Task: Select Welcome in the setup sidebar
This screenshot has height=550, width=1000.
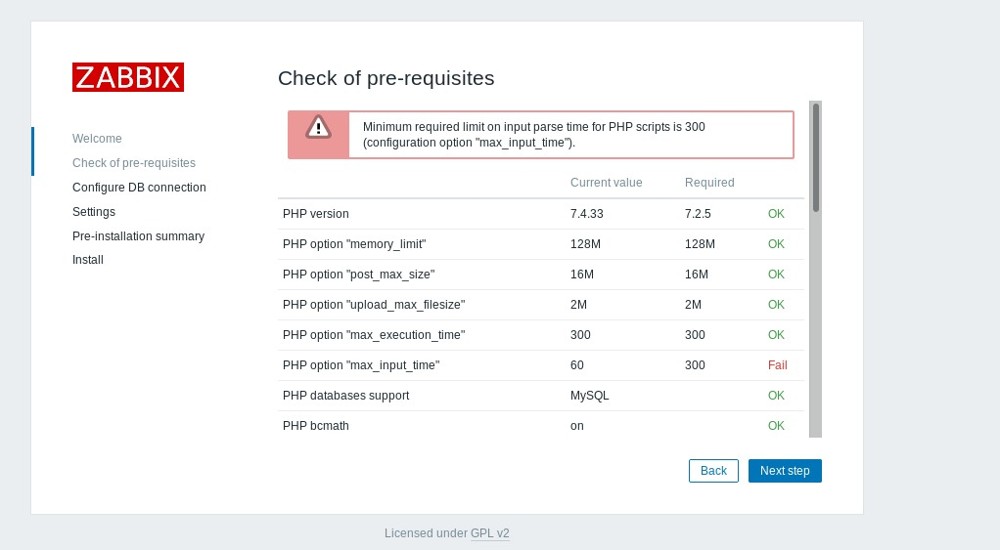Action: (97, 139)
